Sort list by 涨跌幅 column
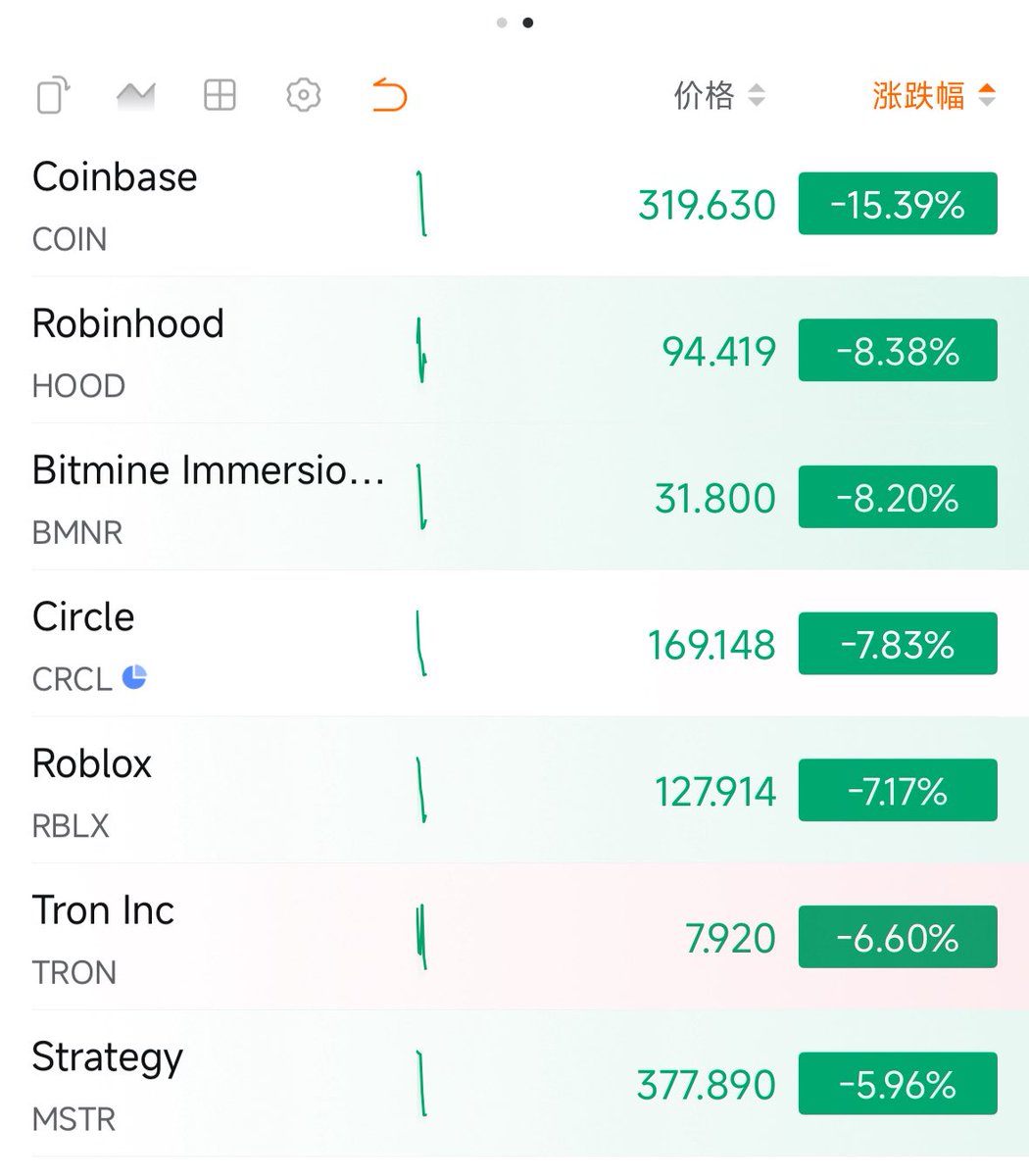This screenshot has height=1176, width=1029. pos(934,95)
